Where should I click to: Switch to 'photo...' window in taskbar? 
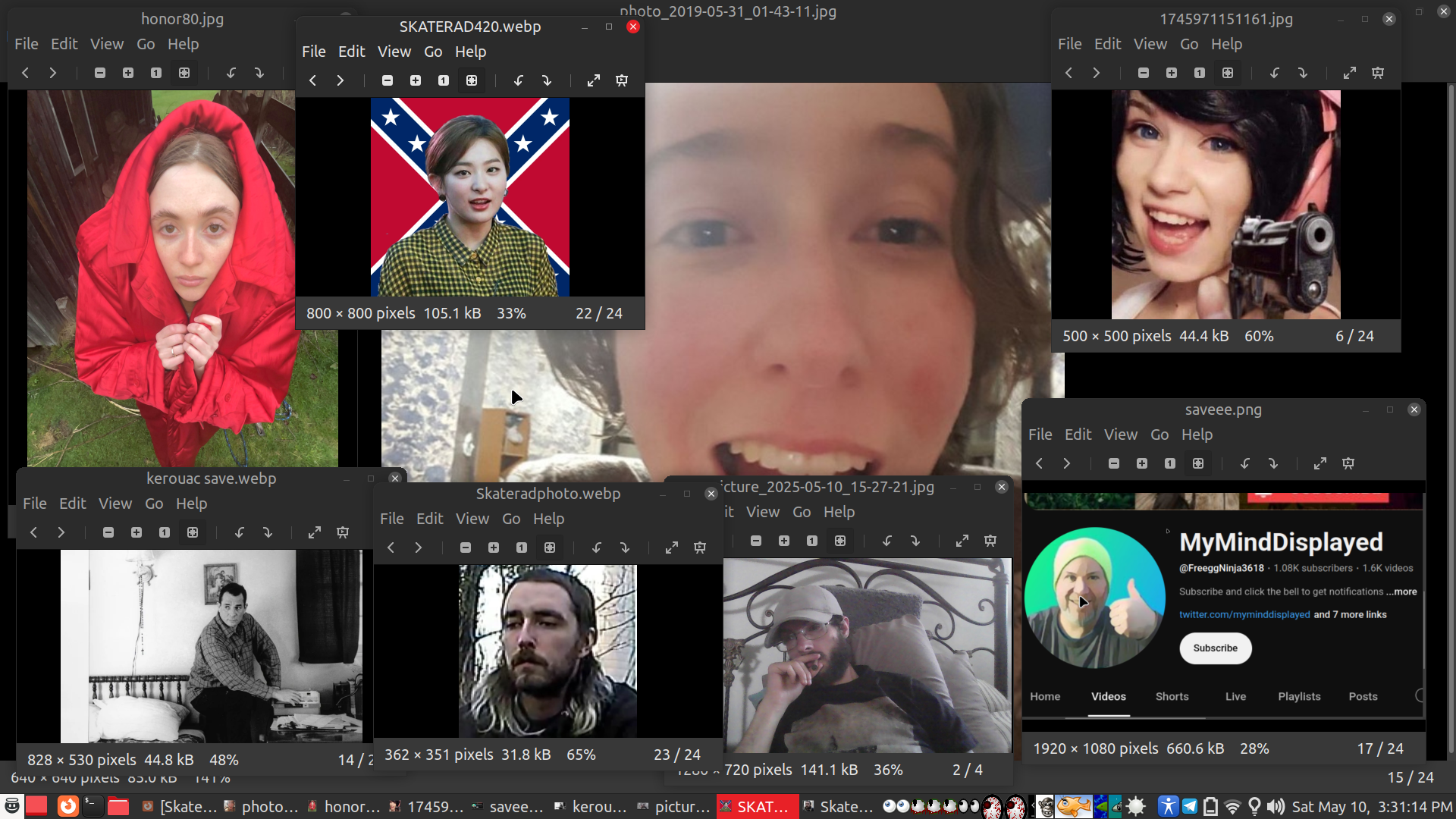pos(262,807)
